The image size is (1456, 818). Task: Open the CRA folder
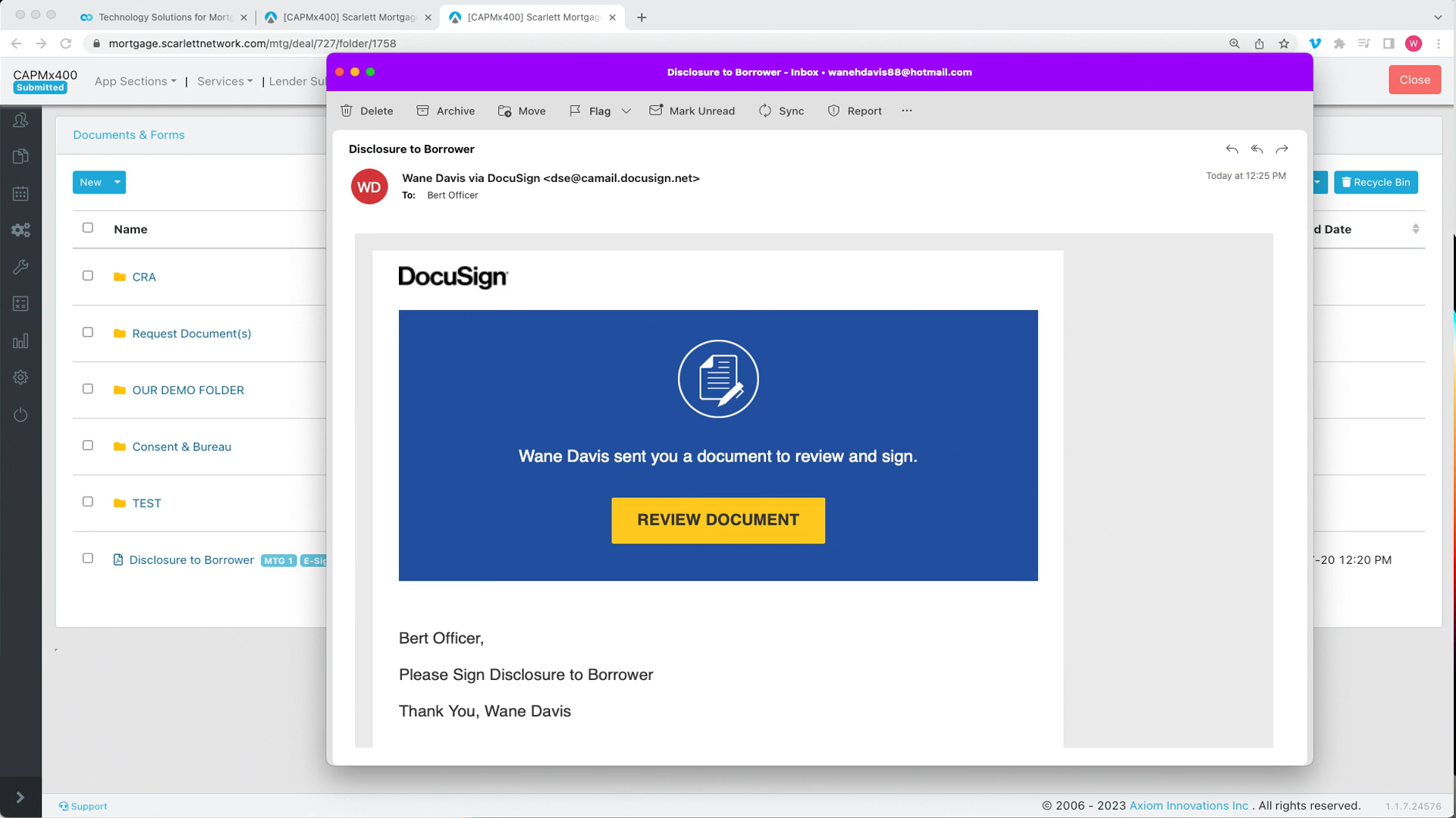click(x=144, y=277)
